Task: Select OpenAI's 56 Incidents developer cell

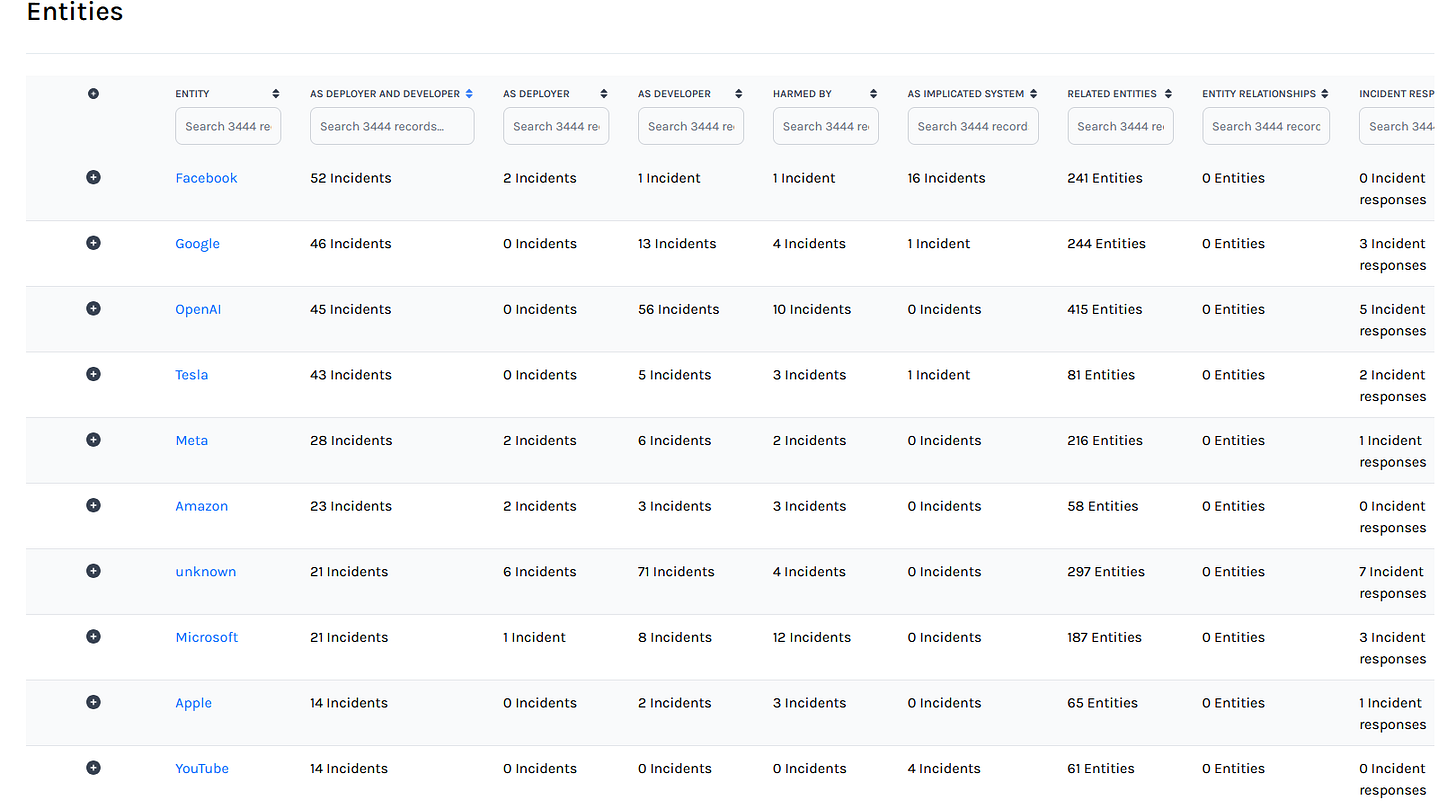Action: click(678, 309)
